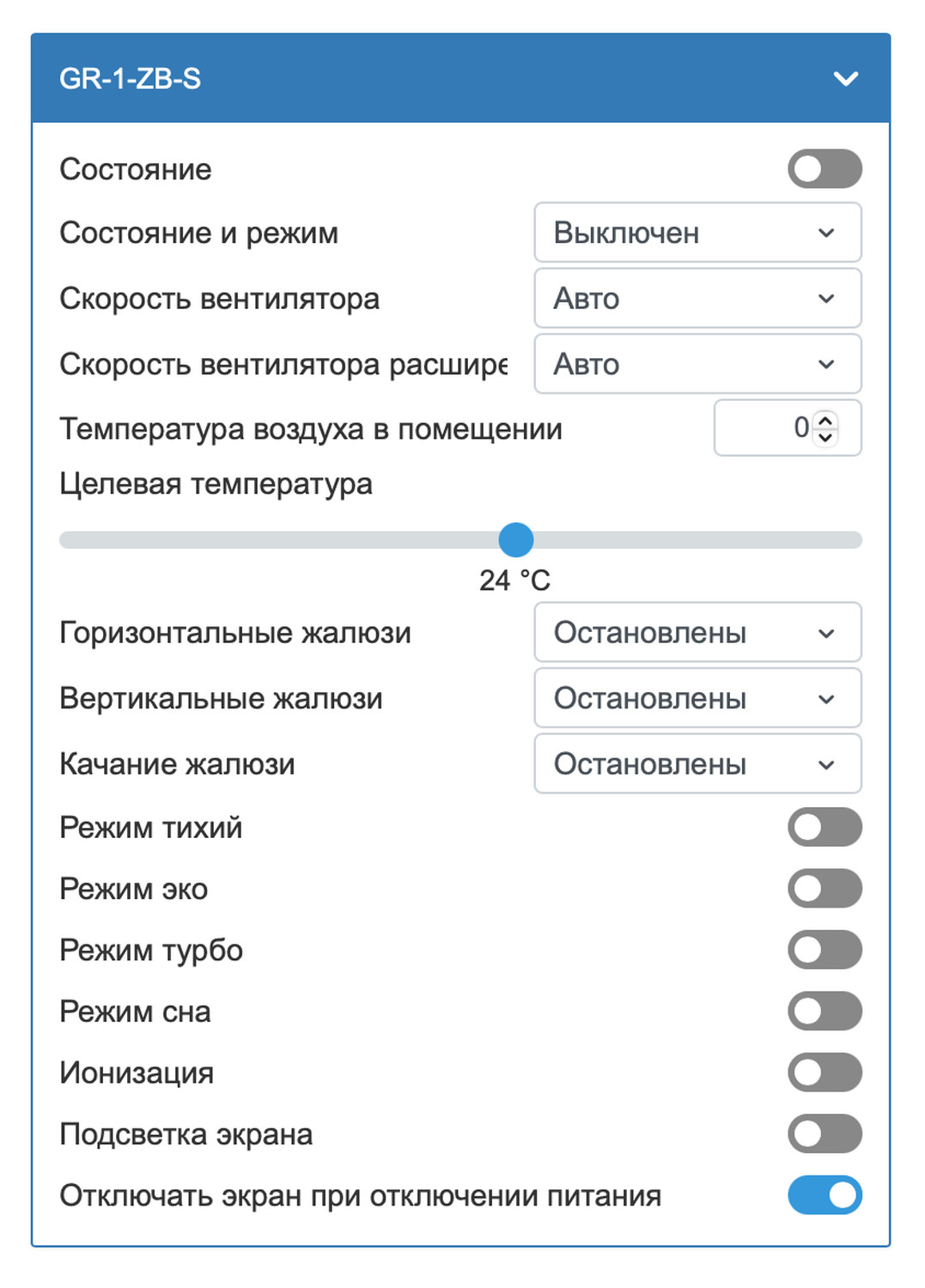Click the target temperature slider handle

pos(516,540)
